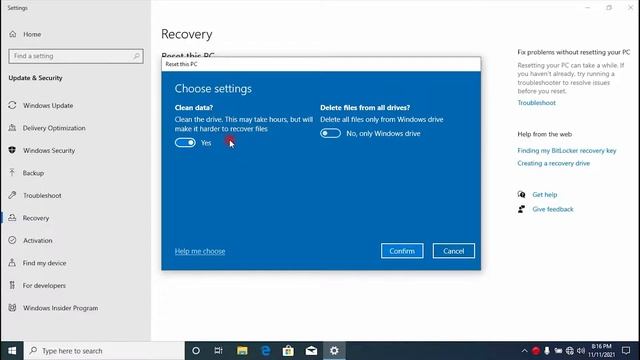Open Cortana from the taskbar circle icon
Image resolution: width=640 pixels, height=360 pixels.
coord(196,351)
